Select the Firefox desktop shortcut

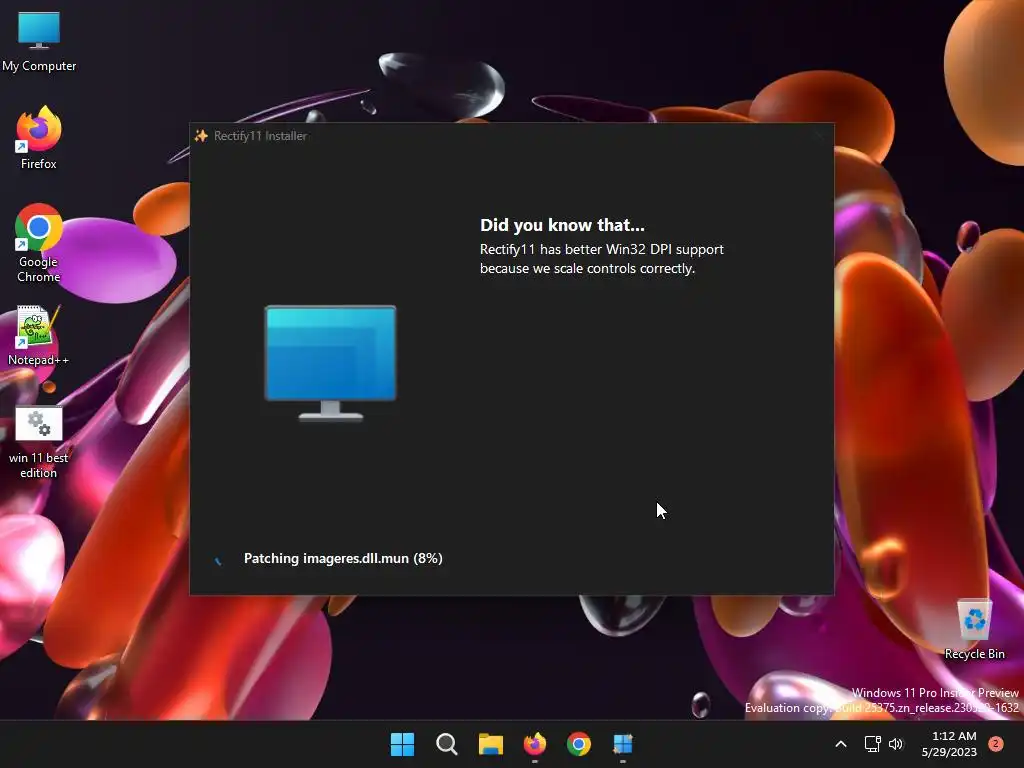coord(39,138)
